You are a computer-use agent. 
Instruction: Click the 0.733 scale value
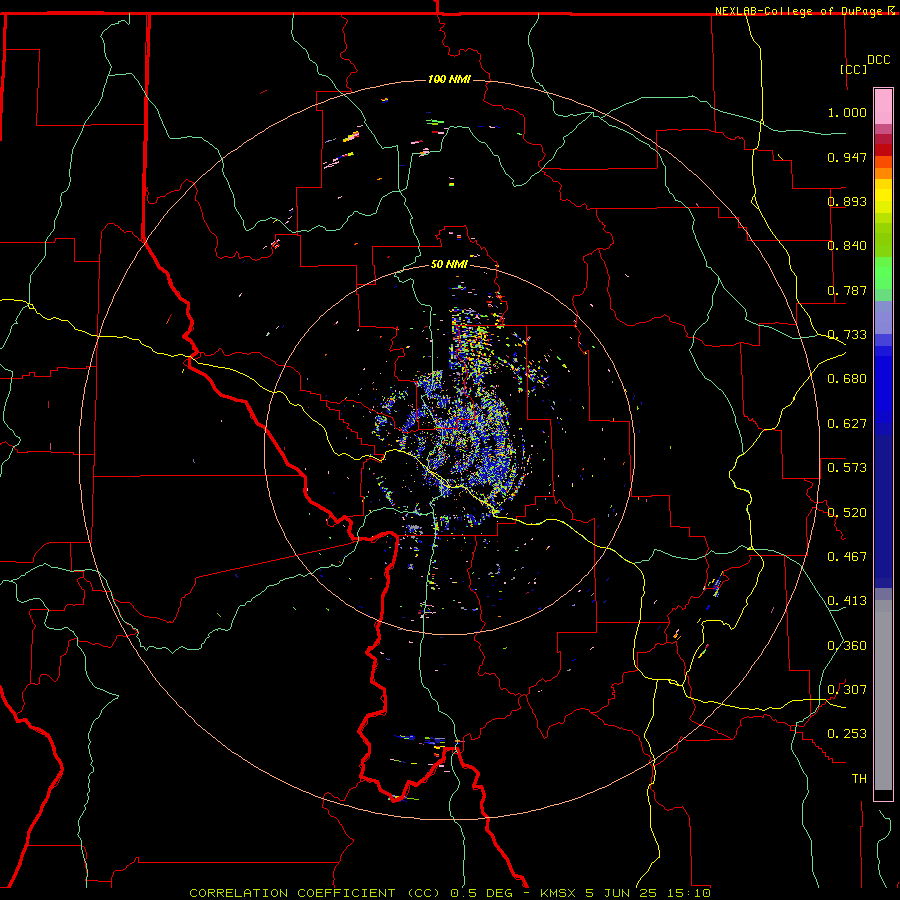coord(847,335)
